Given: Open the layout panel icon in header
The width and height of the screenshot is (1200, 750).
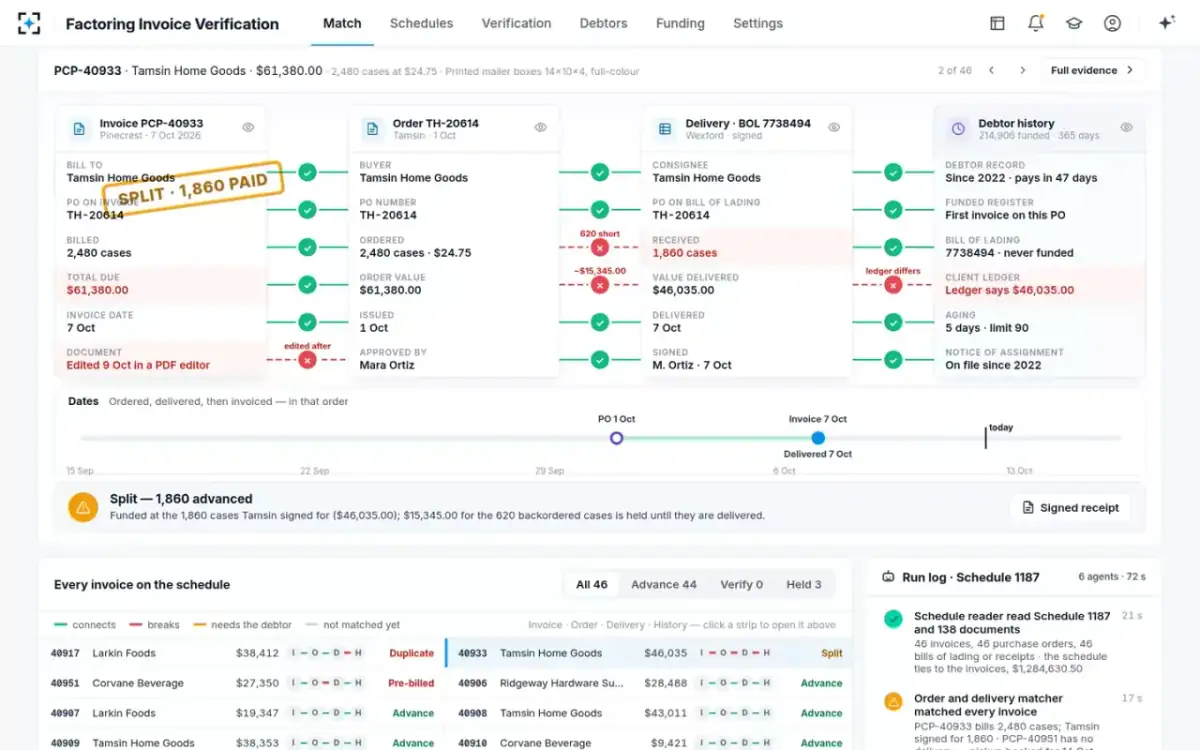Looking at the screenshot, I should [x=997, y=23].
